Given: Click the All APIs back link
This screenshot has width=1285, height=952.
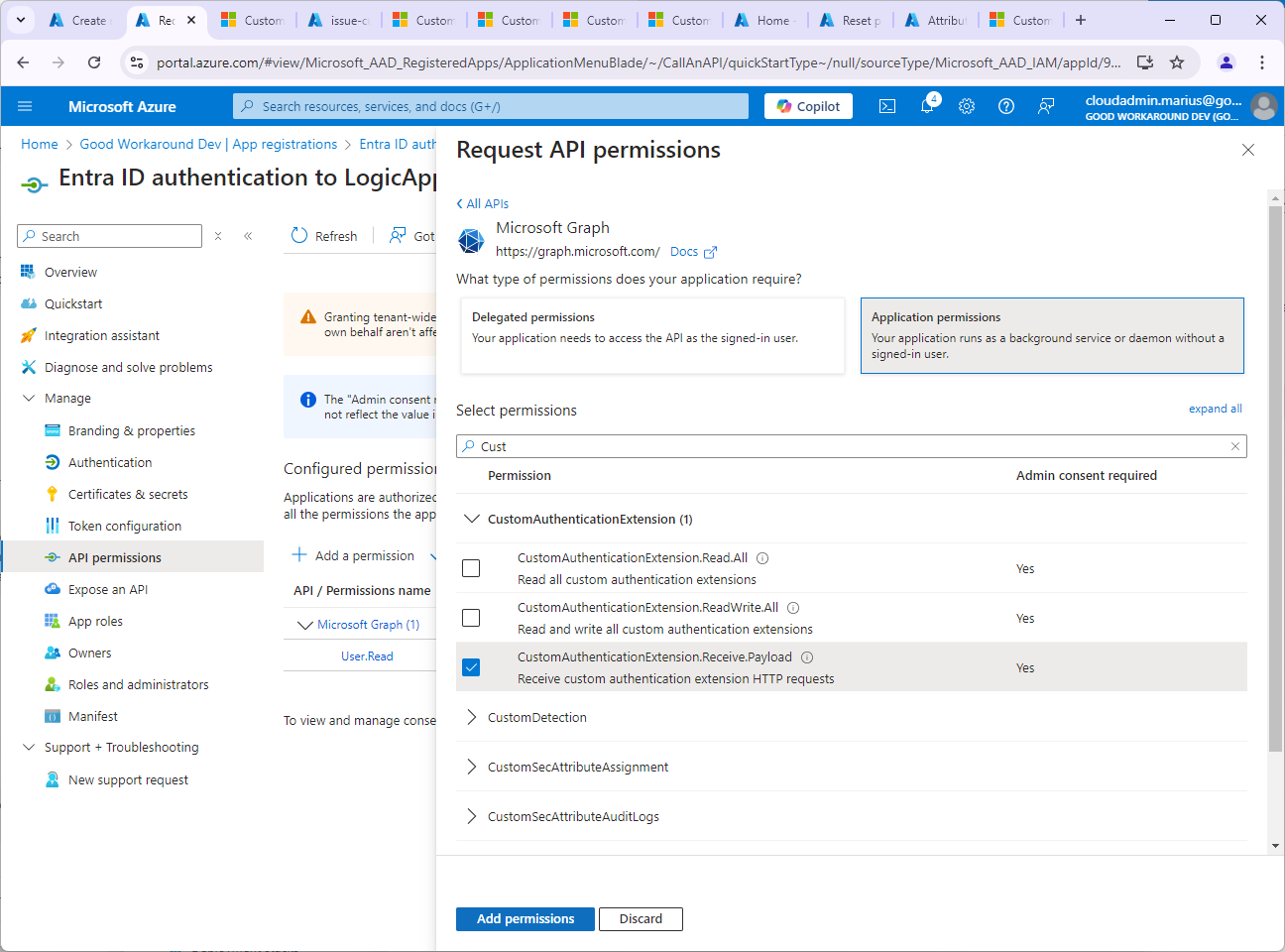Looking at the screenshot, I should pyautogui.click(x=483, y=203).
